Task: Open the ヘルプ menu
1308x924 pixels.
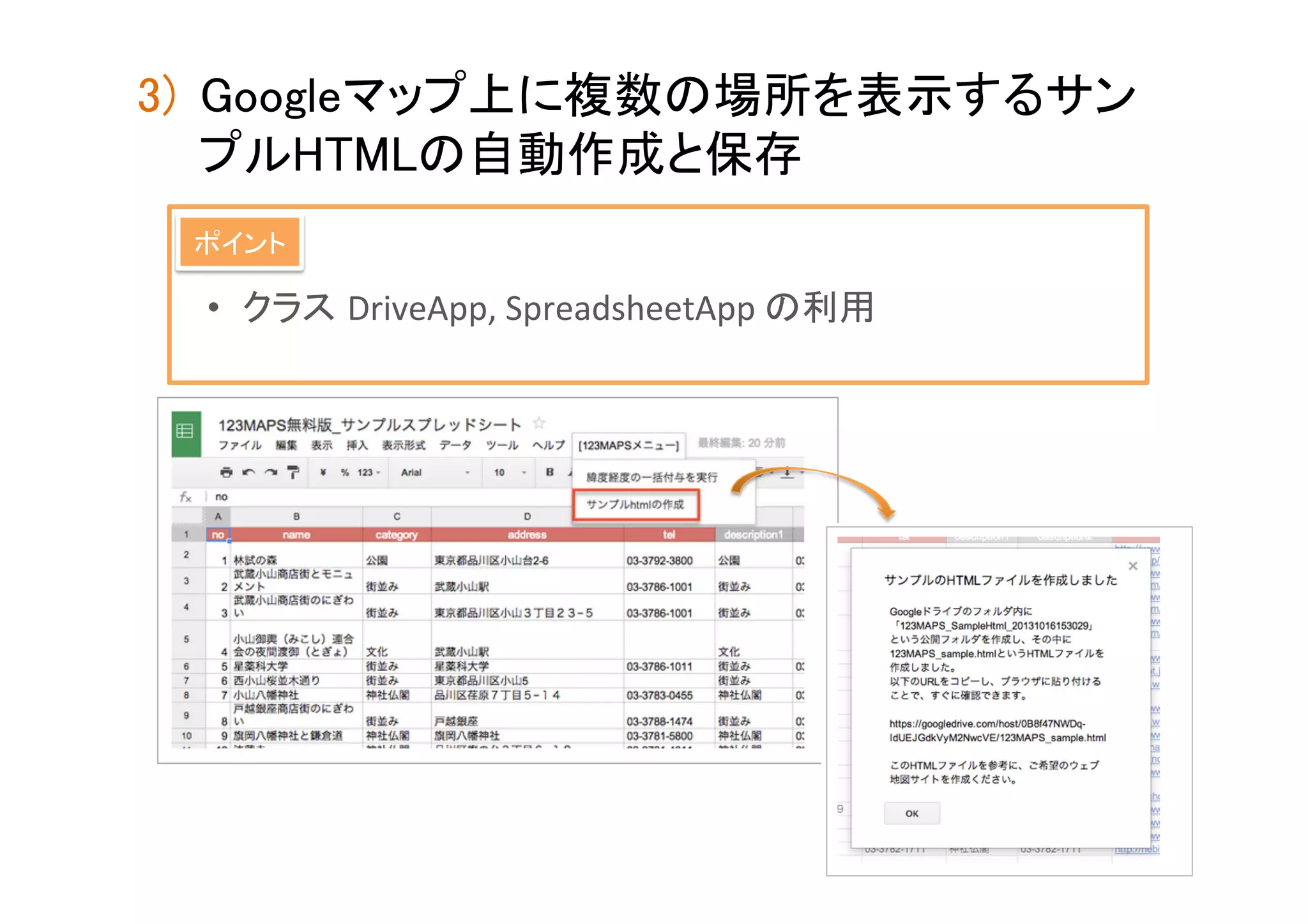Action: [x=549, y=445]
